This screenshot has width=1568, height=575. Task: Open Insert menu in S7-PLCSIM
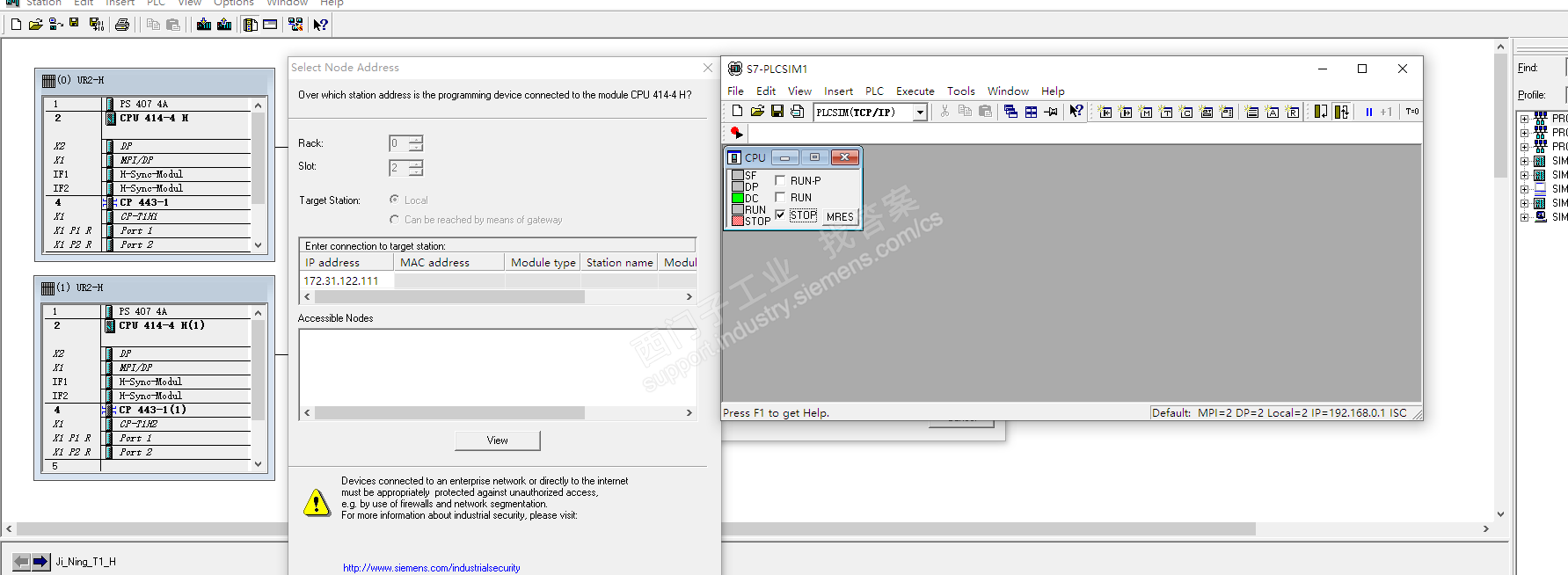pos(838,91)
